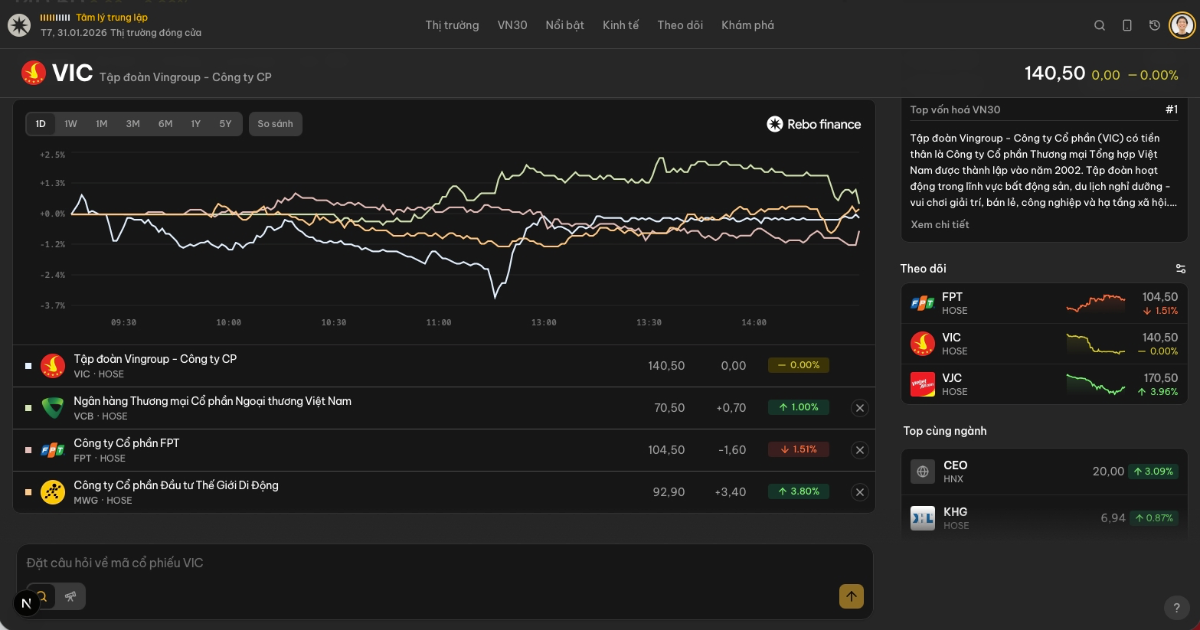Image resolution: width=1200 pixels, height=630 pixels.
Task: Click the So sánh comparison button
Action: click(x=275, y=123)
